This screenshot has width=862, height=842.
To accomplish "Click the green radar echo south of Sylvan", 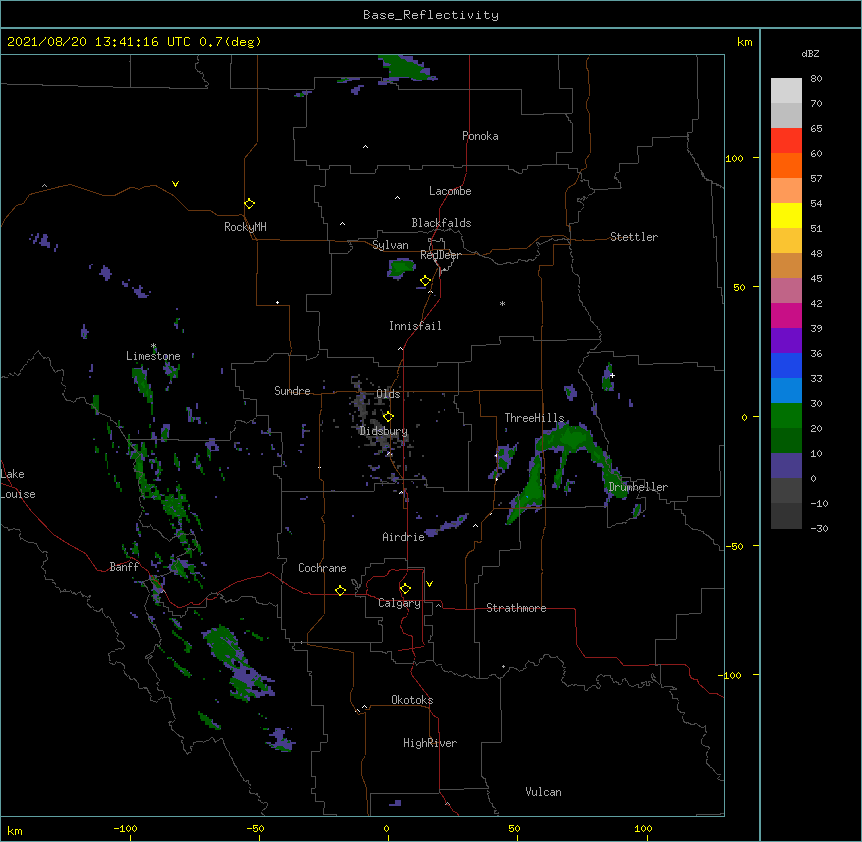I will pyautogui.click(x=401, y=268).
